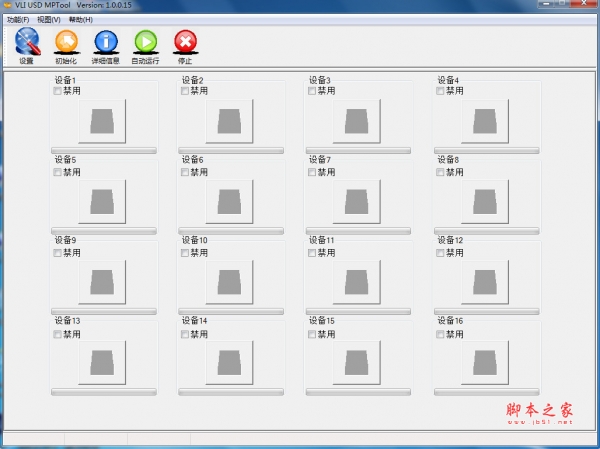Start 自动运行 auto run
Image resolution: width=600 pixels, height=449 pixels.
[x=145, y=46]
